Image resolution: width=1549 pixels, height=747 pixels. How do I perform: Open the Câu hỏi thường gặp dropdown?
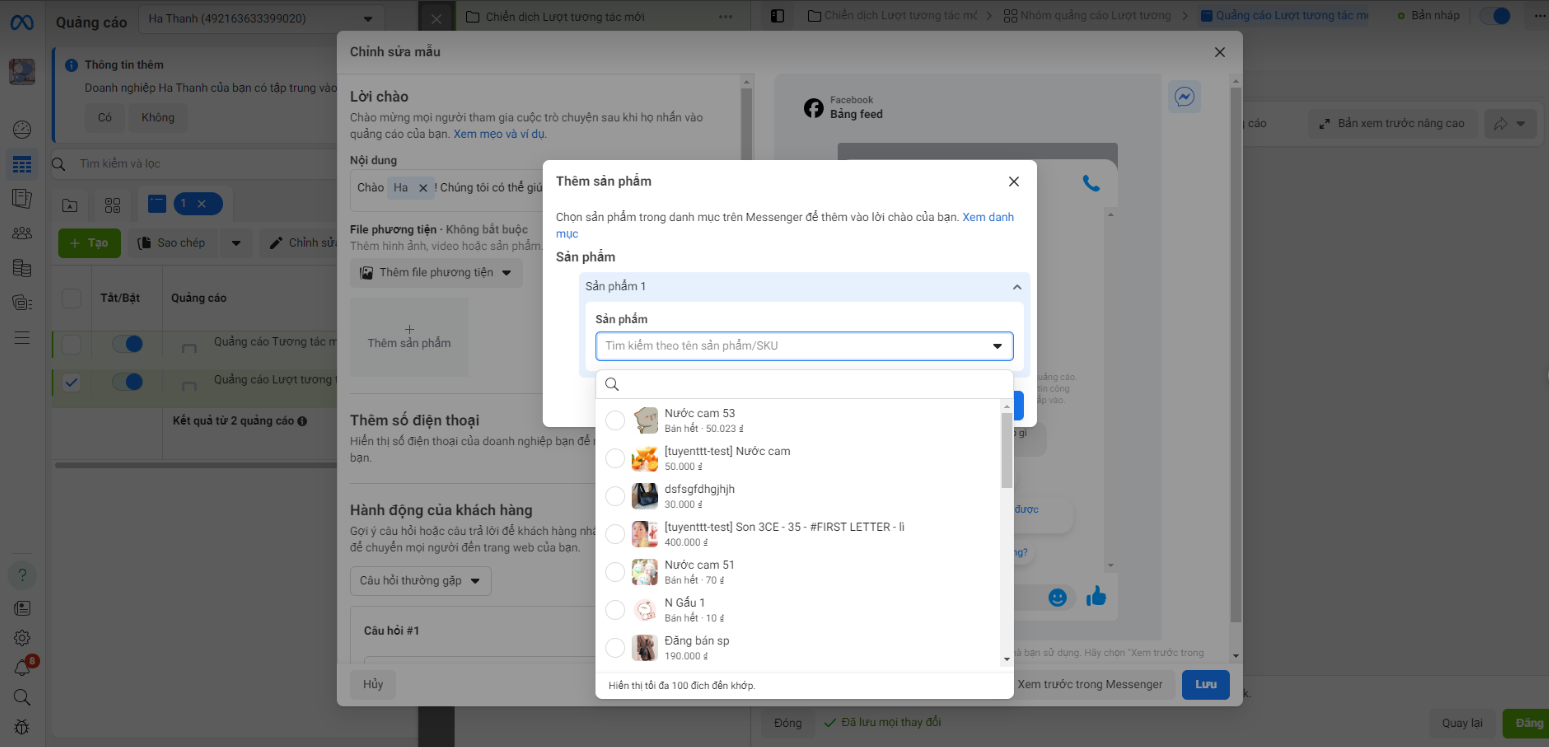(x=420, y=581)
